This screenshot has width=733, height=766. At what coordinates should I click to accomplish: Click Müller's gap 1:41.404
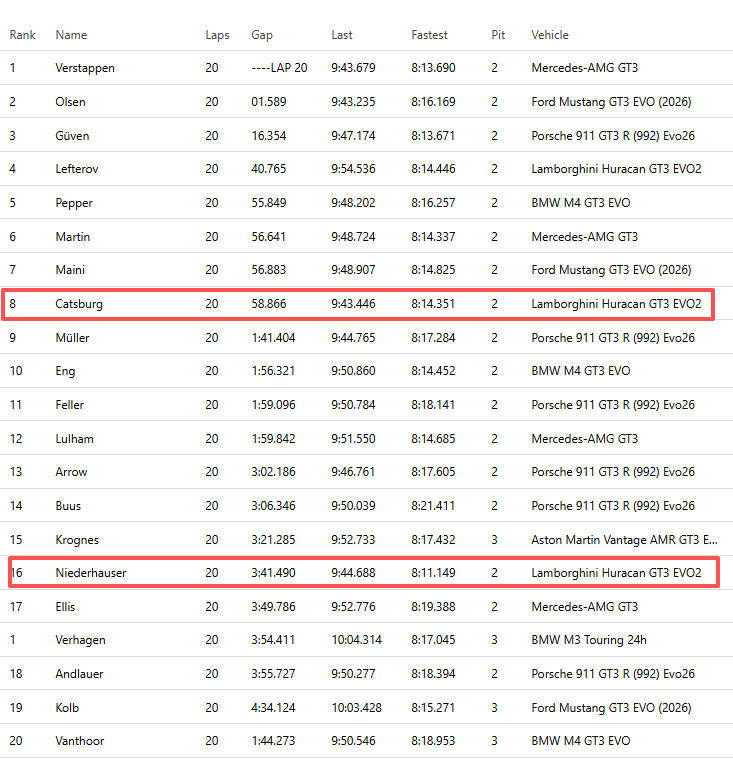[x=273, y=338]
